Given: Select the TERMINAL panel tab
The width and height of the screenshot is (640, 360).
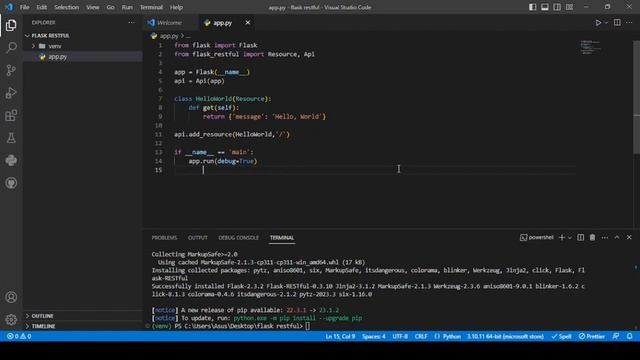Looking at the screenshot, I should [x=282, y=238].
